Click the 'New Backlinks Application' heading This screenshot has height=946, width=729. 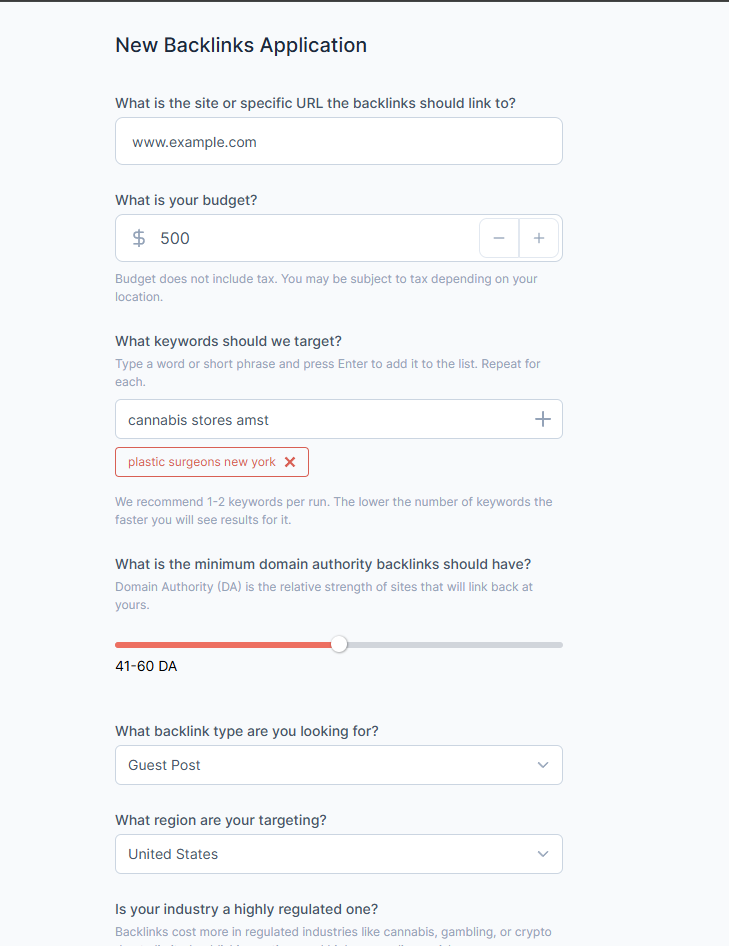click(241, 45)
